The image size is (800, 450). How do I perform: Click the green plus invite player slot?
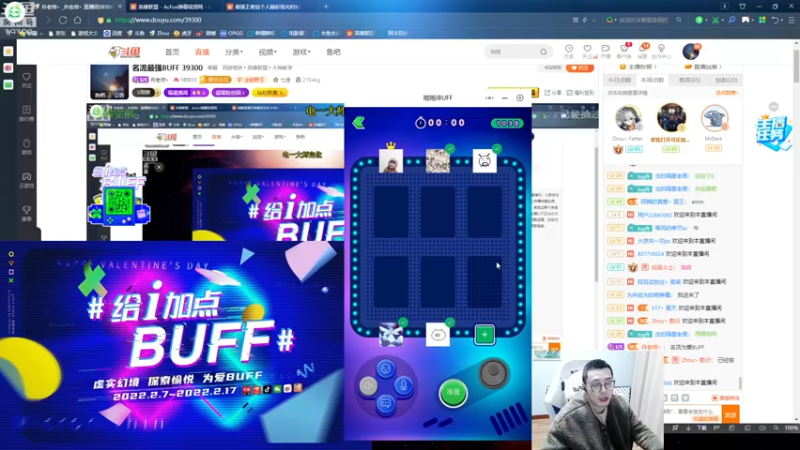(x=485, y=335)
